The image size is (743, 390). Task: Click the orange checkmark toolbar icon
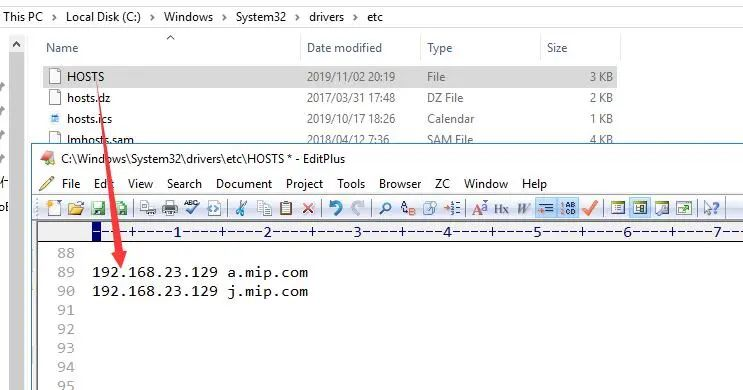[590, 208]
